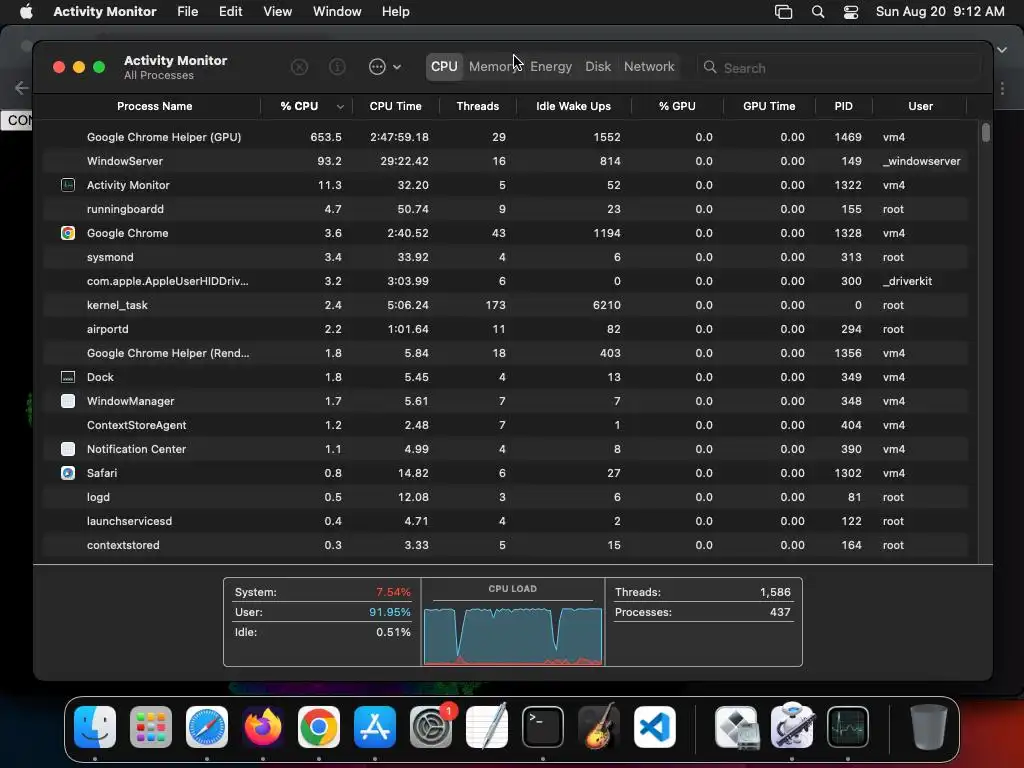Sort by CPU Time column header
1024x768 pixels.
(395, 106)
